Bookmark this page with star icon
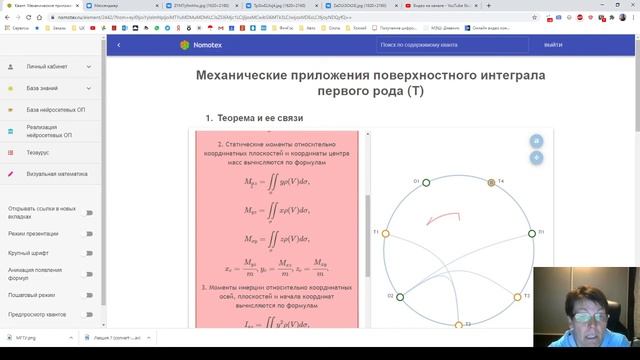Screen dimensions: 640x360 pos(534,17)
